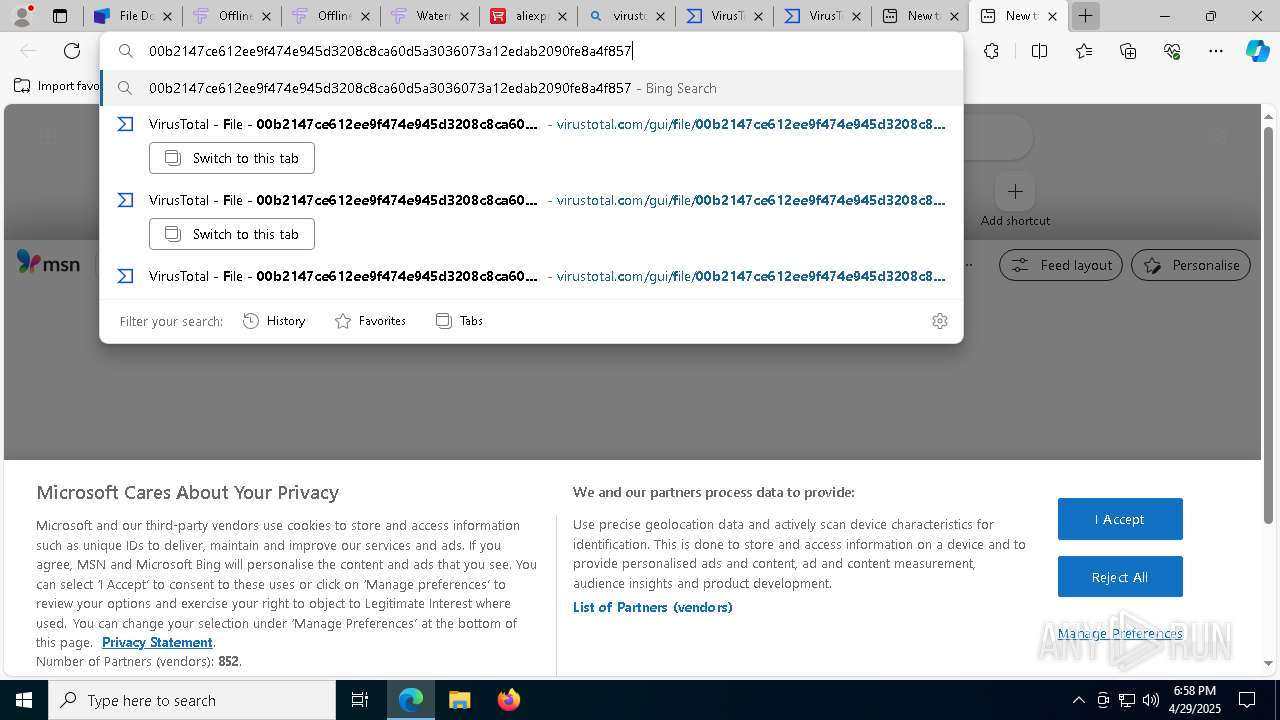Reload the current page
The image size is (1280, 720).
point(72,51)
